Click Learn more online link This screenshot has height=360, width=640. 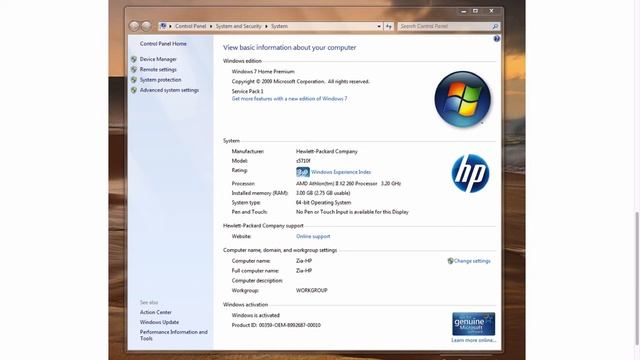(x=473, y=340)
